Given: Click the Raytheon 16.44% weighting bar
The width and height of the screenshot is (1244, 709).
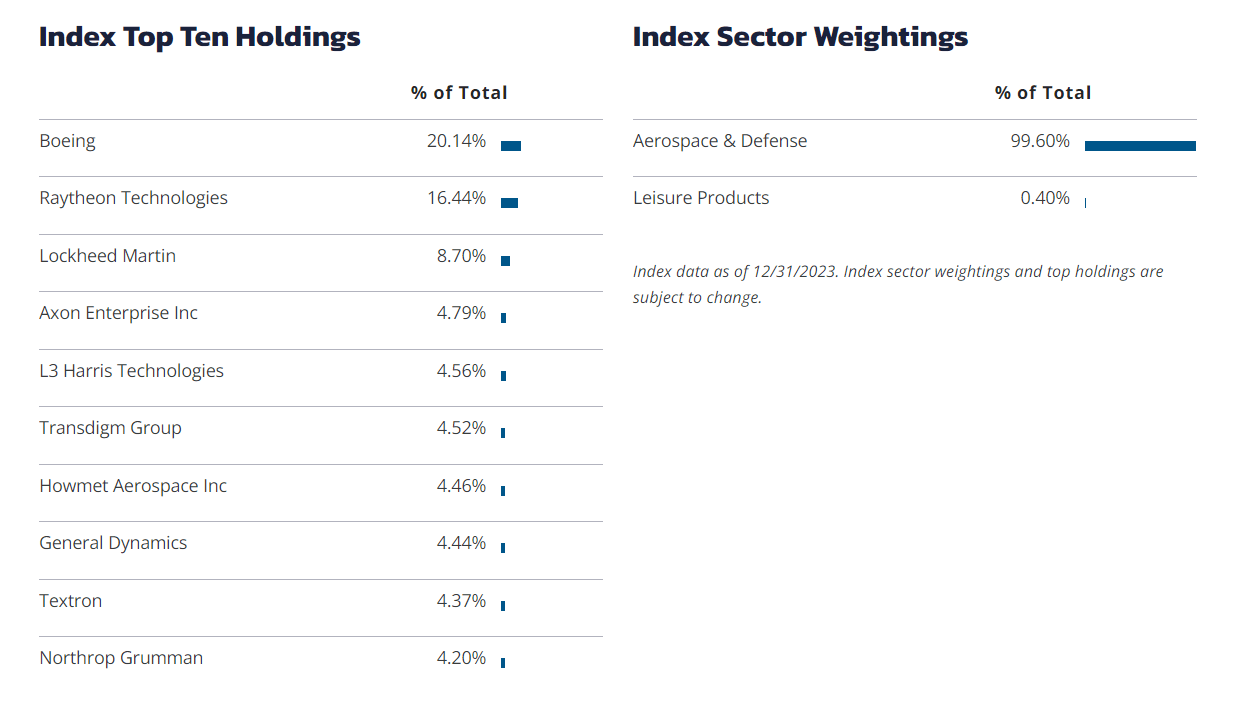Looking at the screenshot, I should (509, 203).
